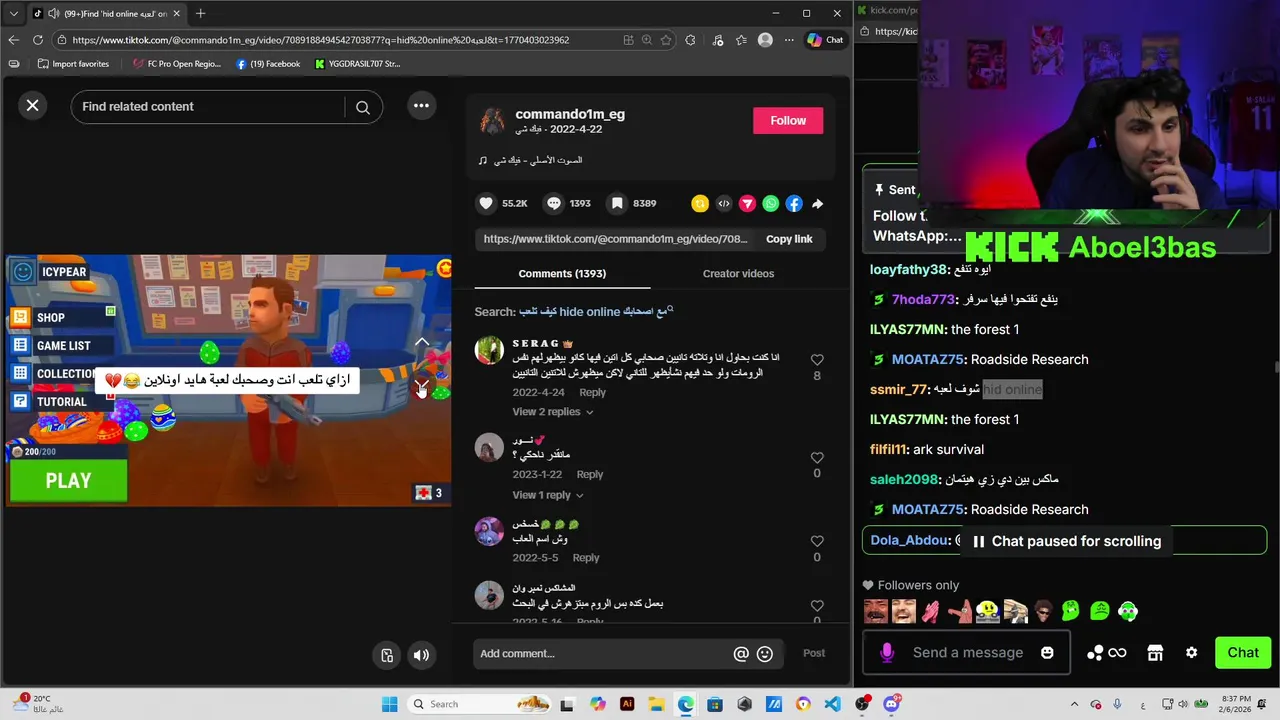Open (19) Facebook bookmark
1280x720 pixels.
[x=268, y=64]
